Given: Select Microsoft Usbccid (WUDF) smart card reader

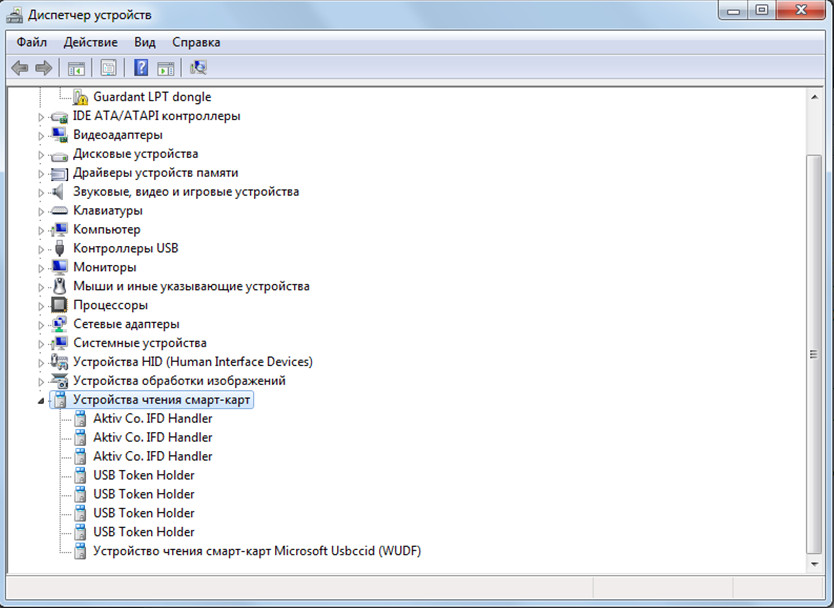Looking at the screenshot, I should pyautogui.click(x=256, y=551).
